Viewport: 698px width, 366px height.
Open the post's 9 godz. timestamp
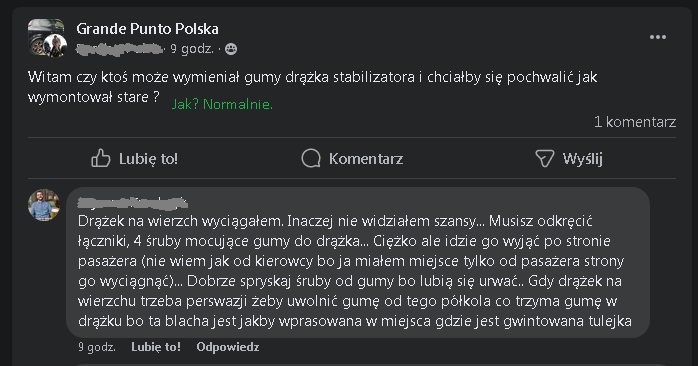[x=192, y=49]
